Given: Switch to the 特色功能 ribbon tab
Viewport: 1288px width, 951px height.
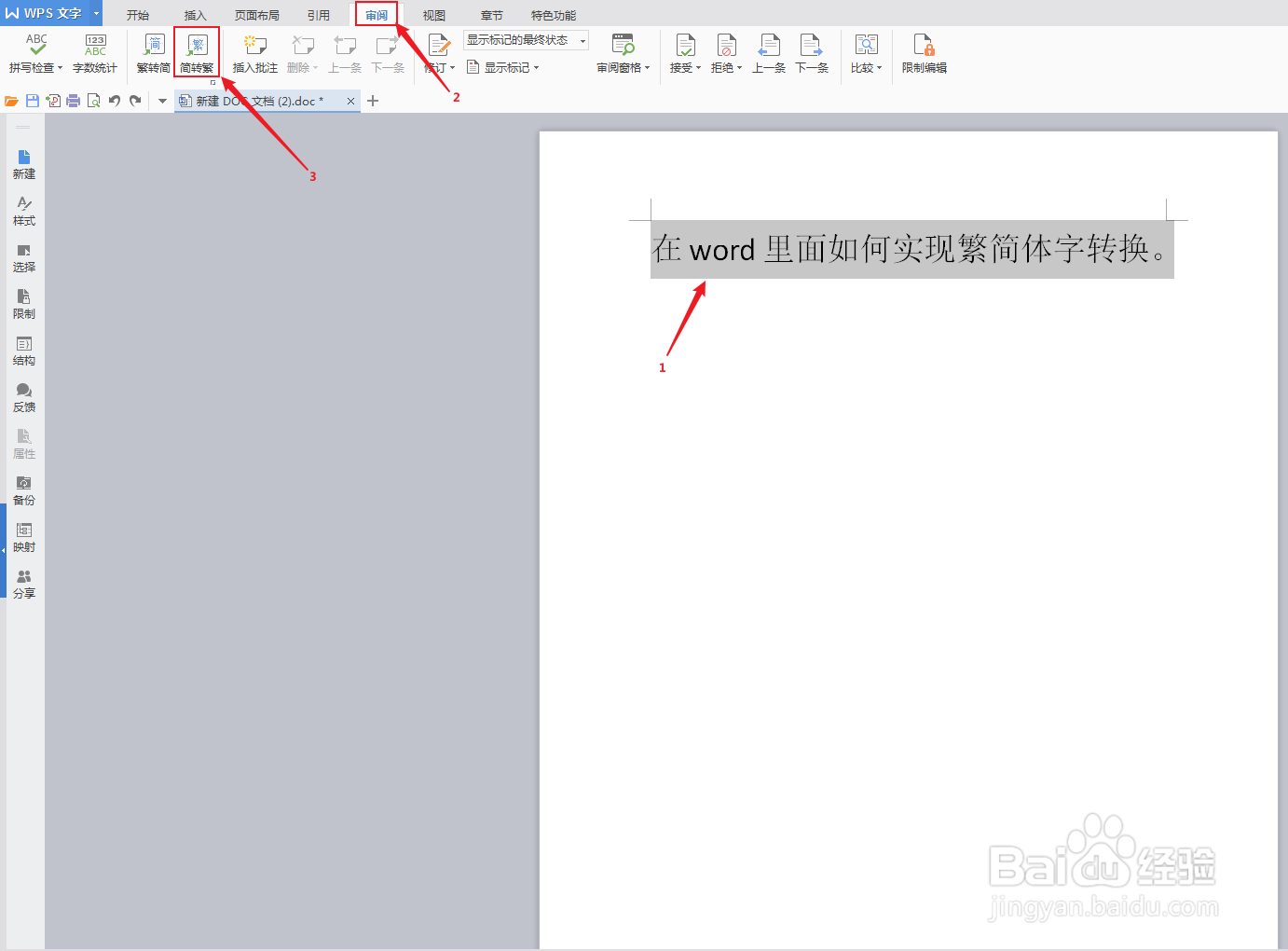Looking at the screenshot, I should click(554, 15).
